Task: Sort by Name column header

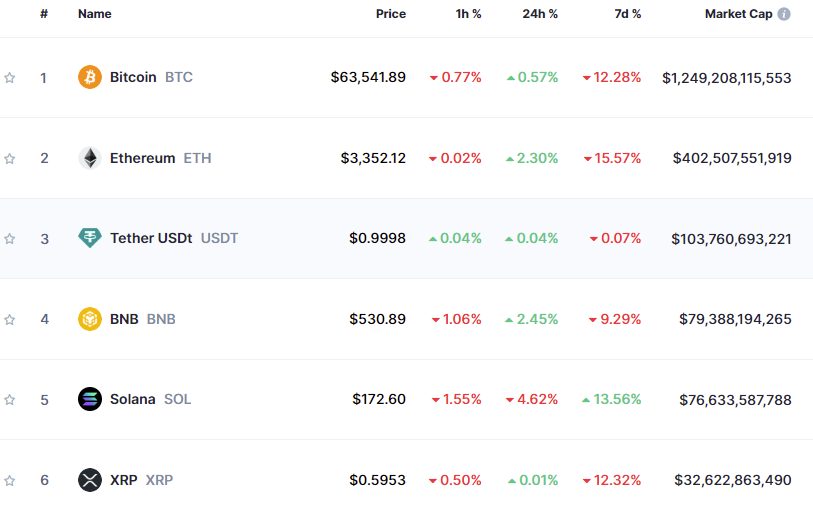Action: pyautogui.click(x=94, y=14)
